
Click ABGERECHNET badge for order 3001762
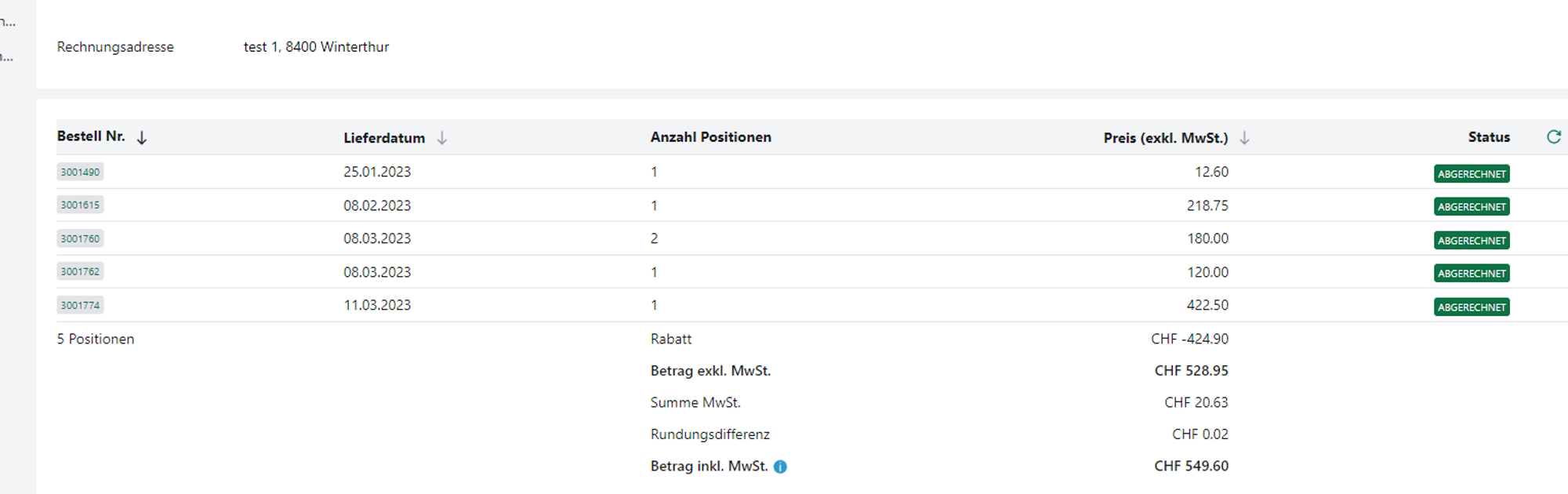pyautogui.click(x=1472, y=274)
